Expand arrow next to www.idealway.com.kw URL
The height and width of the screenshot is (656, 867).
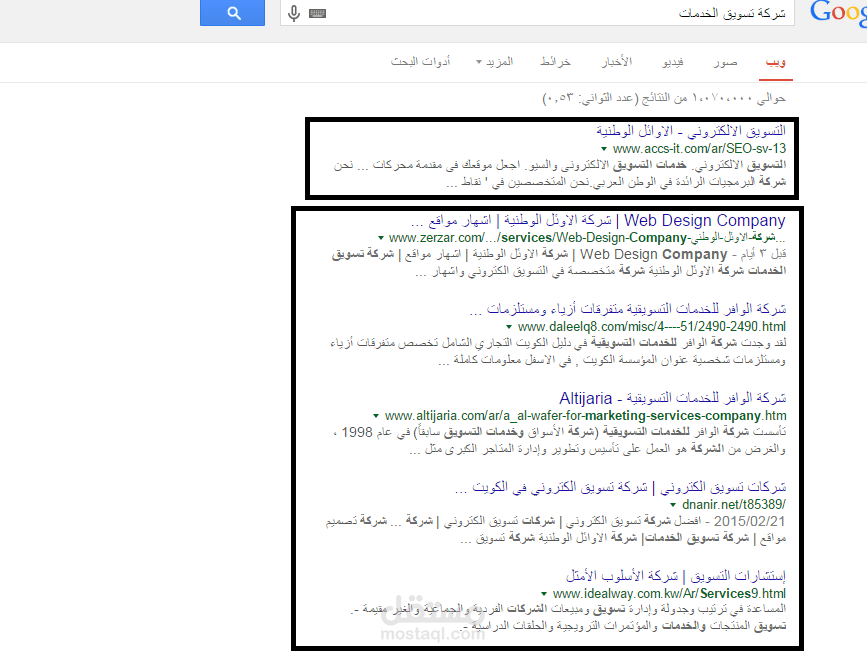(x=544, y=594)
